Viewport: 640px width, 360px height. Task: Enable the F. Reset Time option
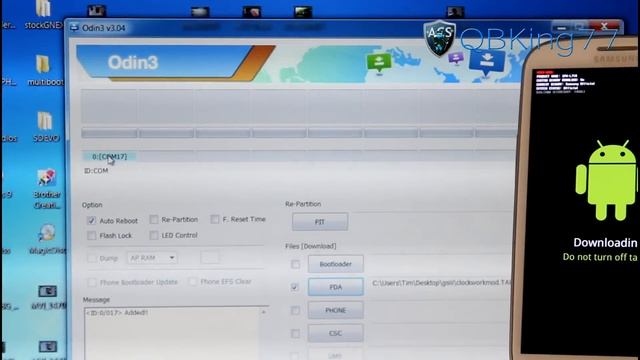point(215,219)
